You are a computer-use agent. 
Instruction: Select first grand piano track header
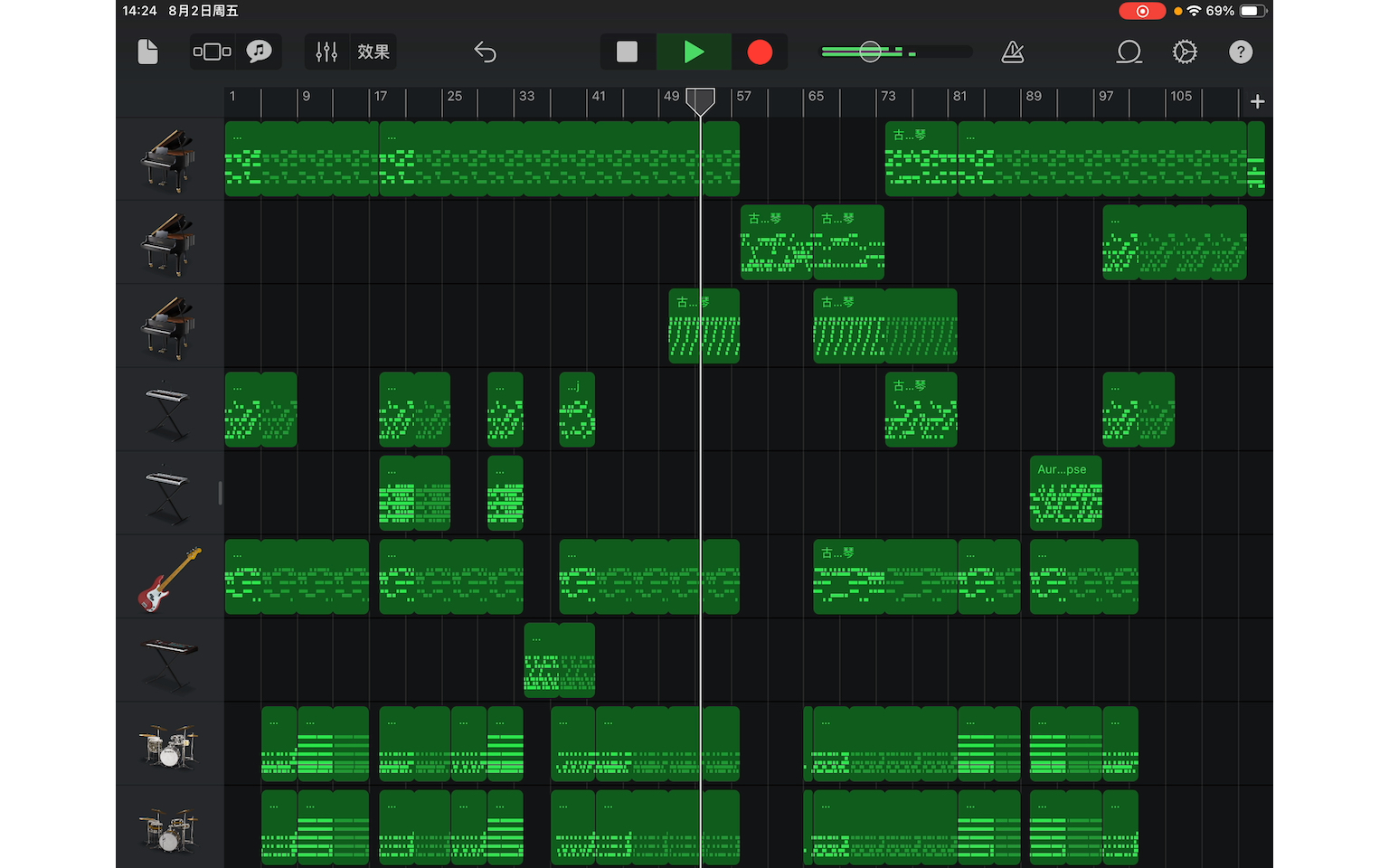click(x=169, y=160)
